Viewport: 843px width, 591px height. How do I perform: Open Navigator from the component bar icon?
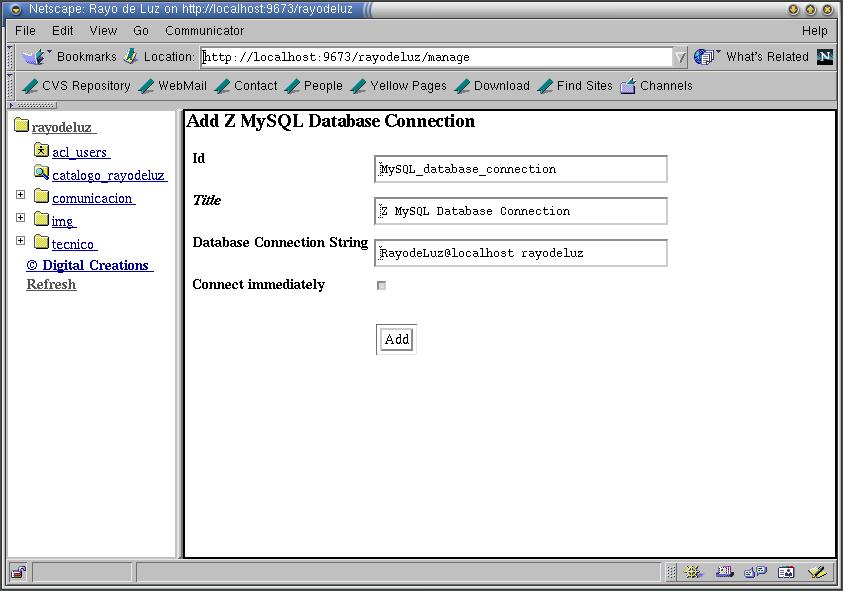click(x=692, y=572)
